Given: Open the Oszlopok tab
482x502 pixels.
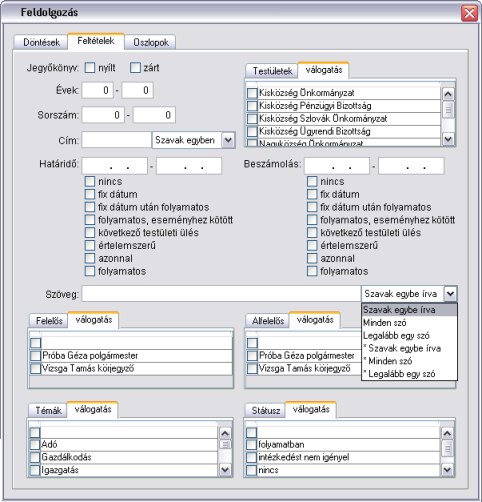Looking at the screenshot, I should 150,42.
